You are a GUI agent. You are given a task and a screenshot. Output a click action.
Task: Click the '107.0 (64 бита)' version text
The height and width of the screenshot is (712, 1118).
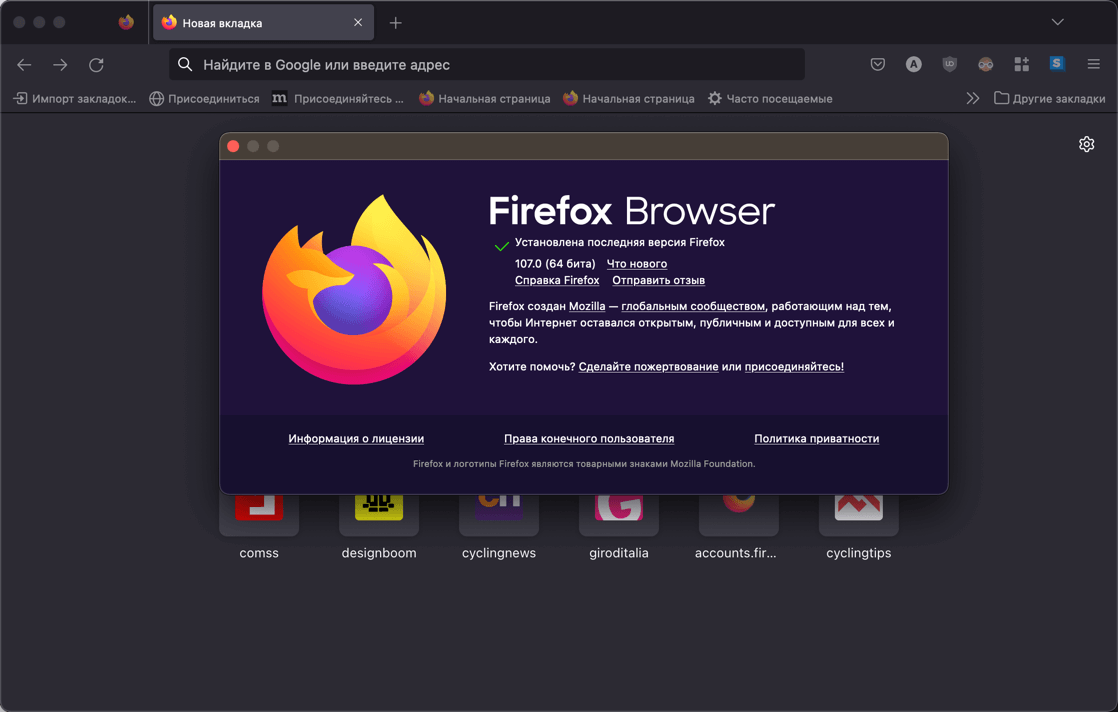click(x=555, y=264)
